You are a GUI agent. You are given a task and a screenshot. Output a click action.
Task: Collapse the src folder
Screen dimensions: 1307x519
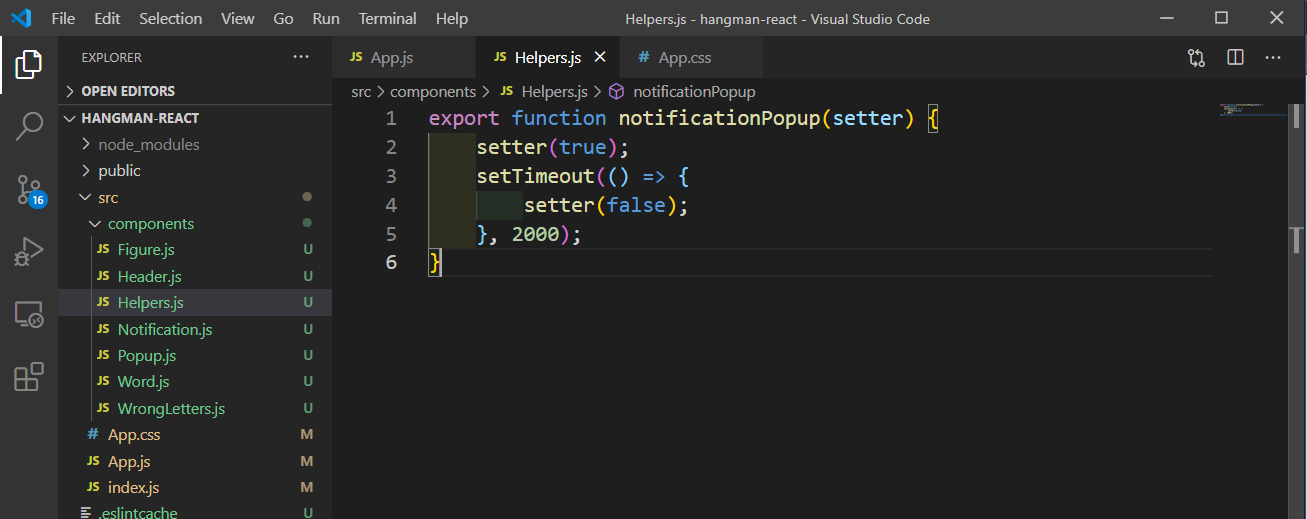(195, 197)
